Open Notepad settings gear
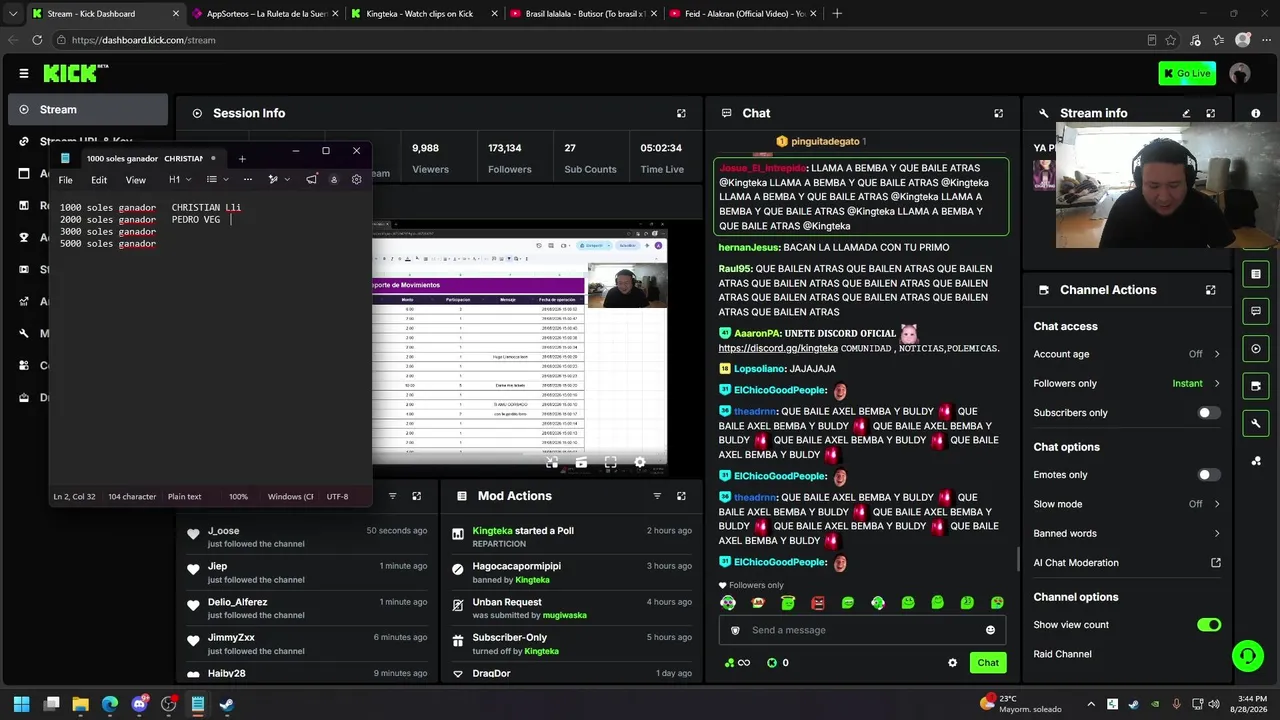The height and width of the screenshot is (720, 1280). click(356, 180)
